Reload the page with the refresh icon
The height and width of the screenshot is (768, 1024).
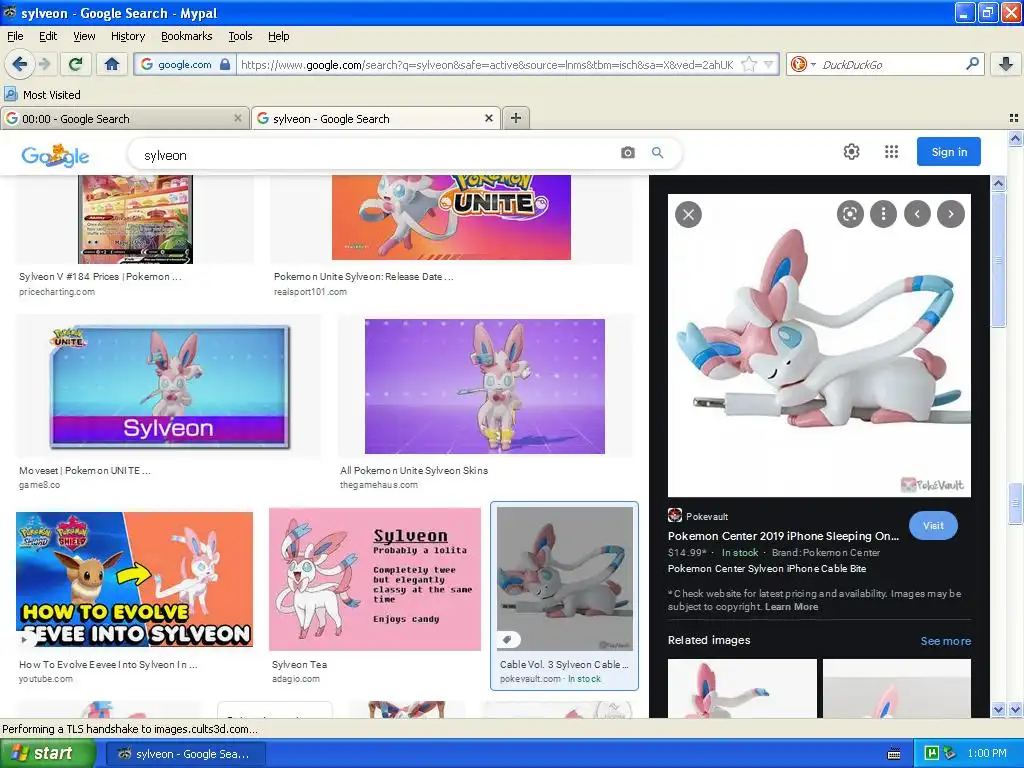click(x=76, y=64)
